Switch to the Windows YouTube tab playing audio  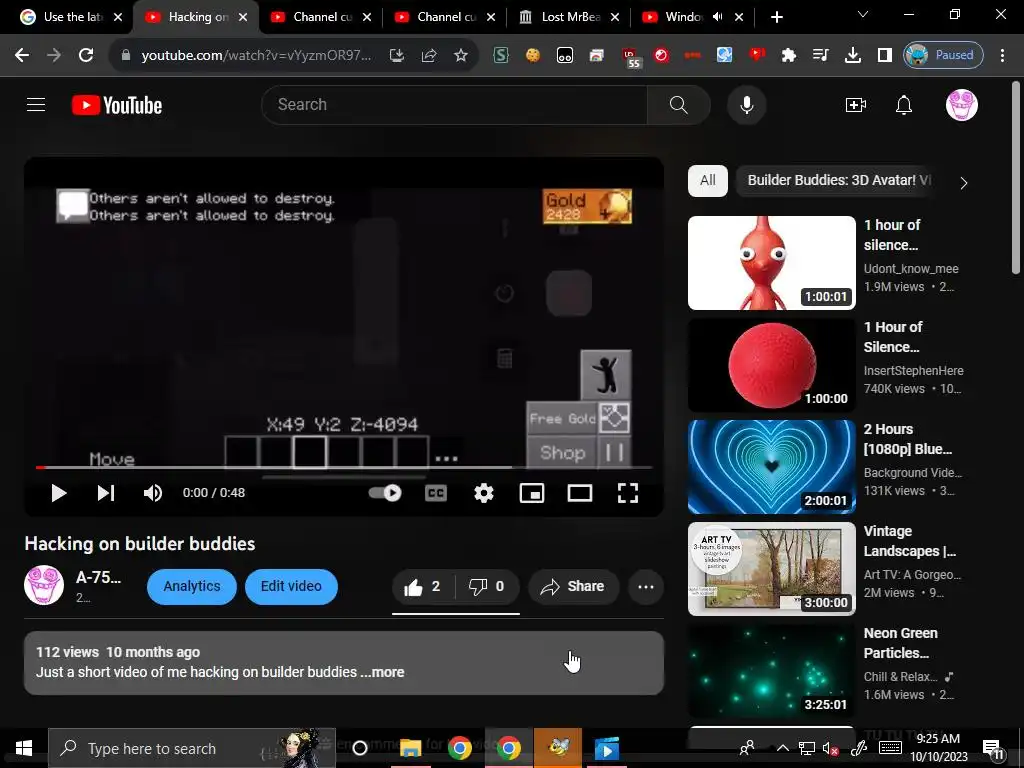(x=692, y=17)
